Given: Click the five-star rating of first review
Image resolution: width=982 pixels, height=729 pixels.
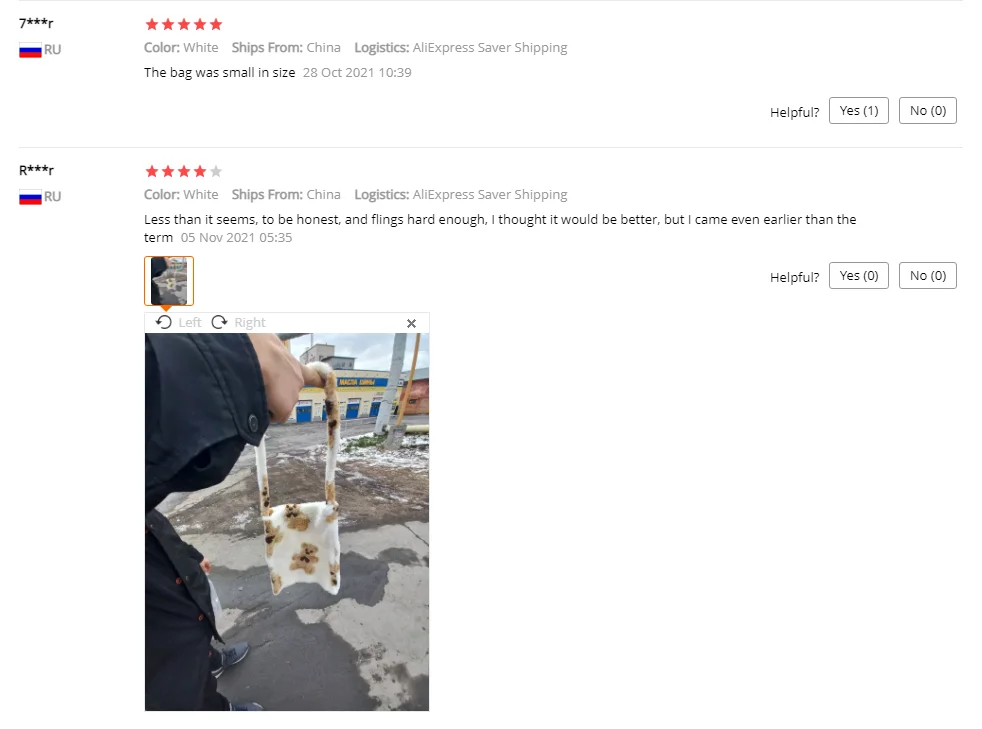Looking at the screenshot, I should (x=183, y=24).
